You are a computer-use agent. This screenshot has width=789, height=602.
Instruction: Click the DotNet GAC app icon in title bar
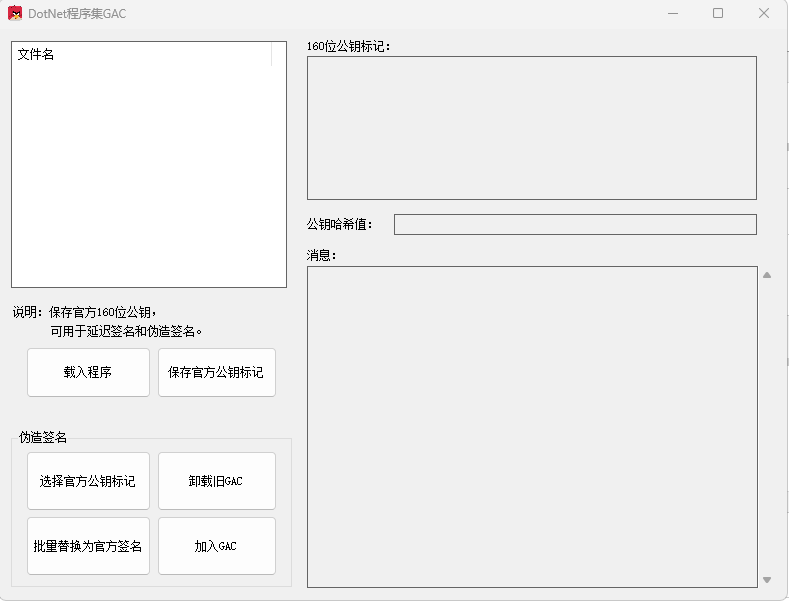[x=15, y=14]
